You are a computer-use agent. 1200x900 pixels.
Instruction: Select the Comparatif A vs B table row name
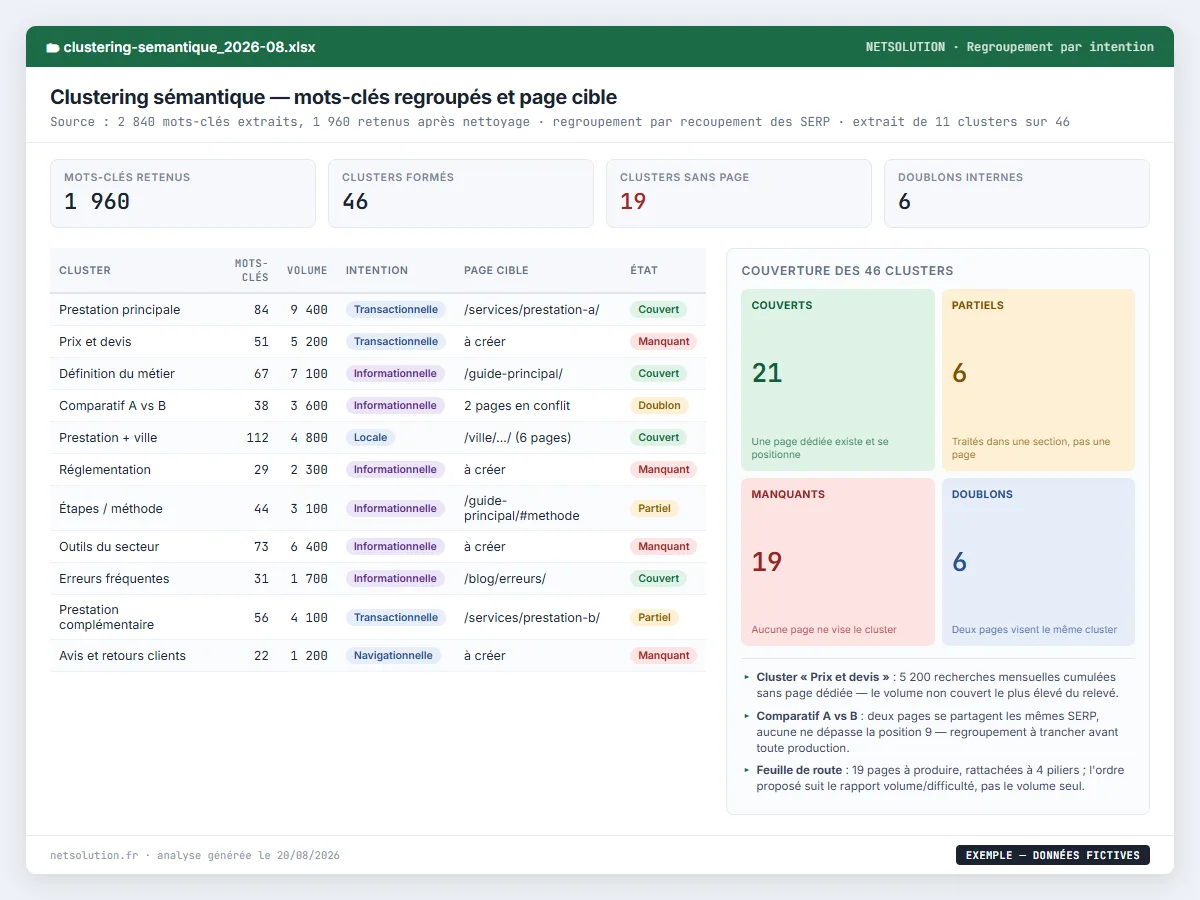[112, 406]
